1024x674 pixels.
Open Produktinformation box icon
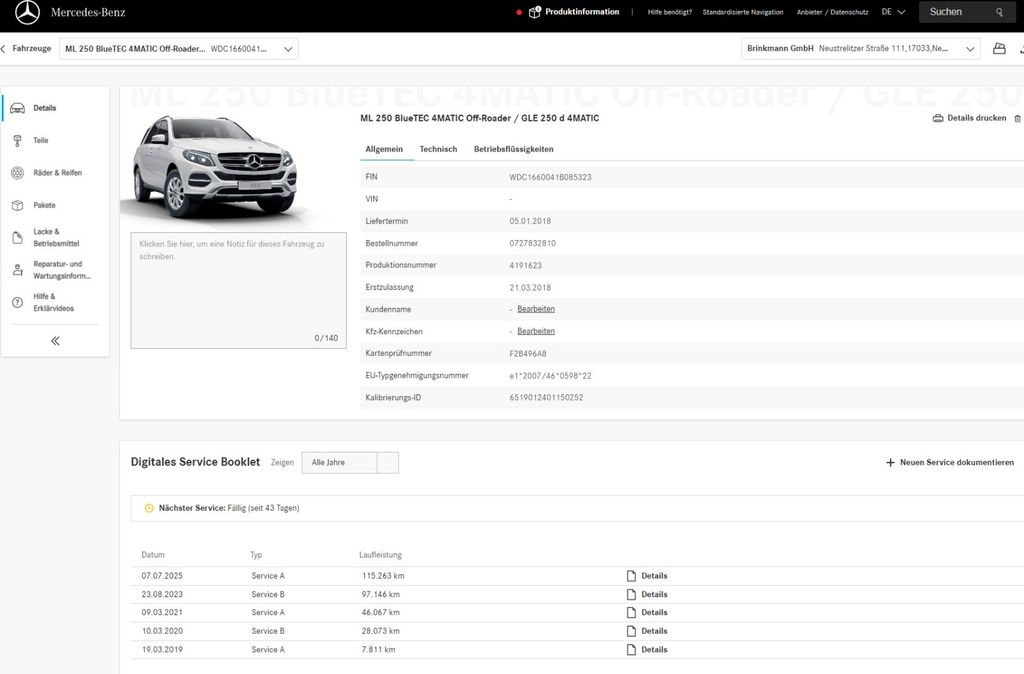point(534,12)
